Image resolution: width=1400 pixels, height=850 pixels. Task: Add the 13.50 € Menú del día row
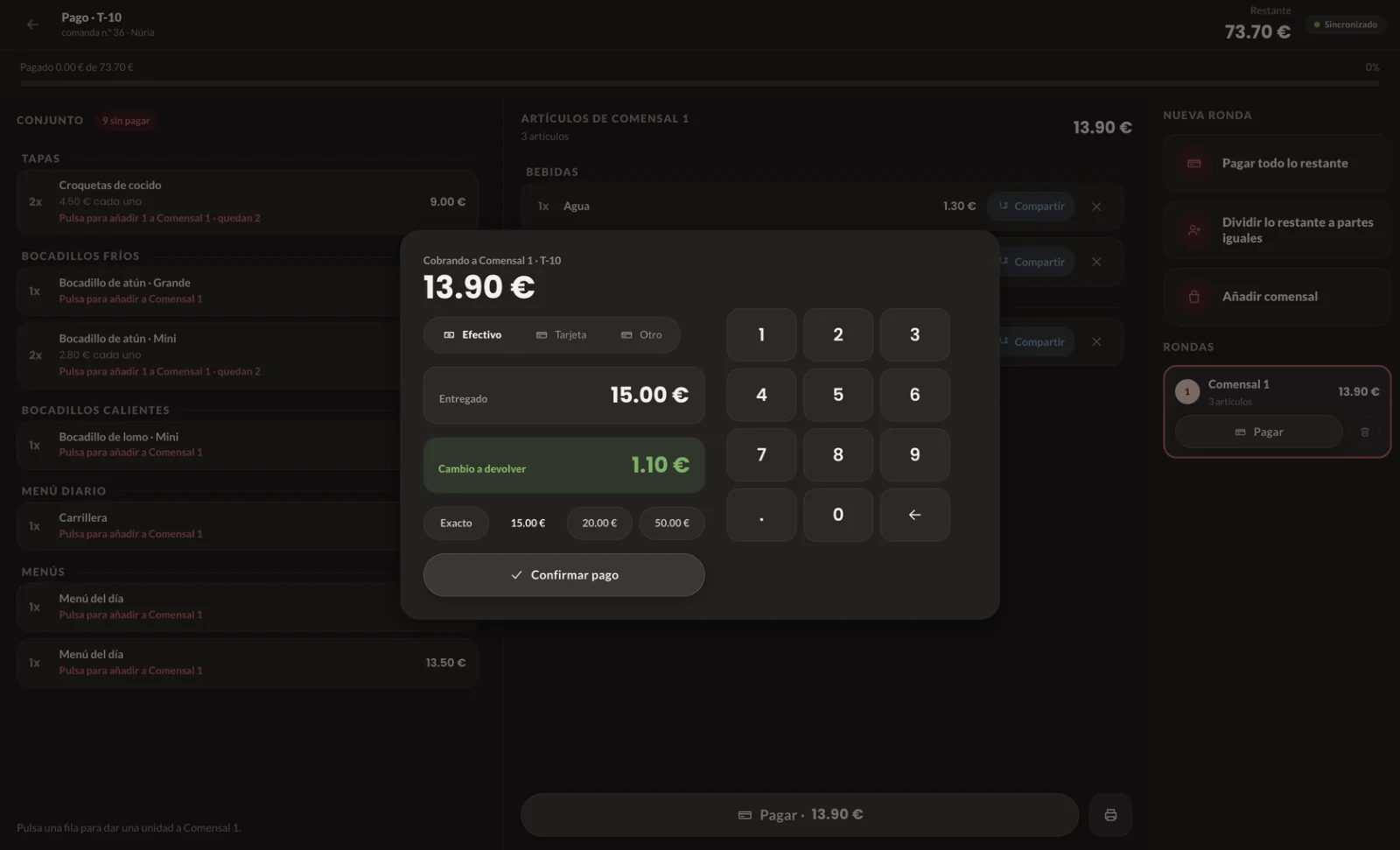coord(247,663)
